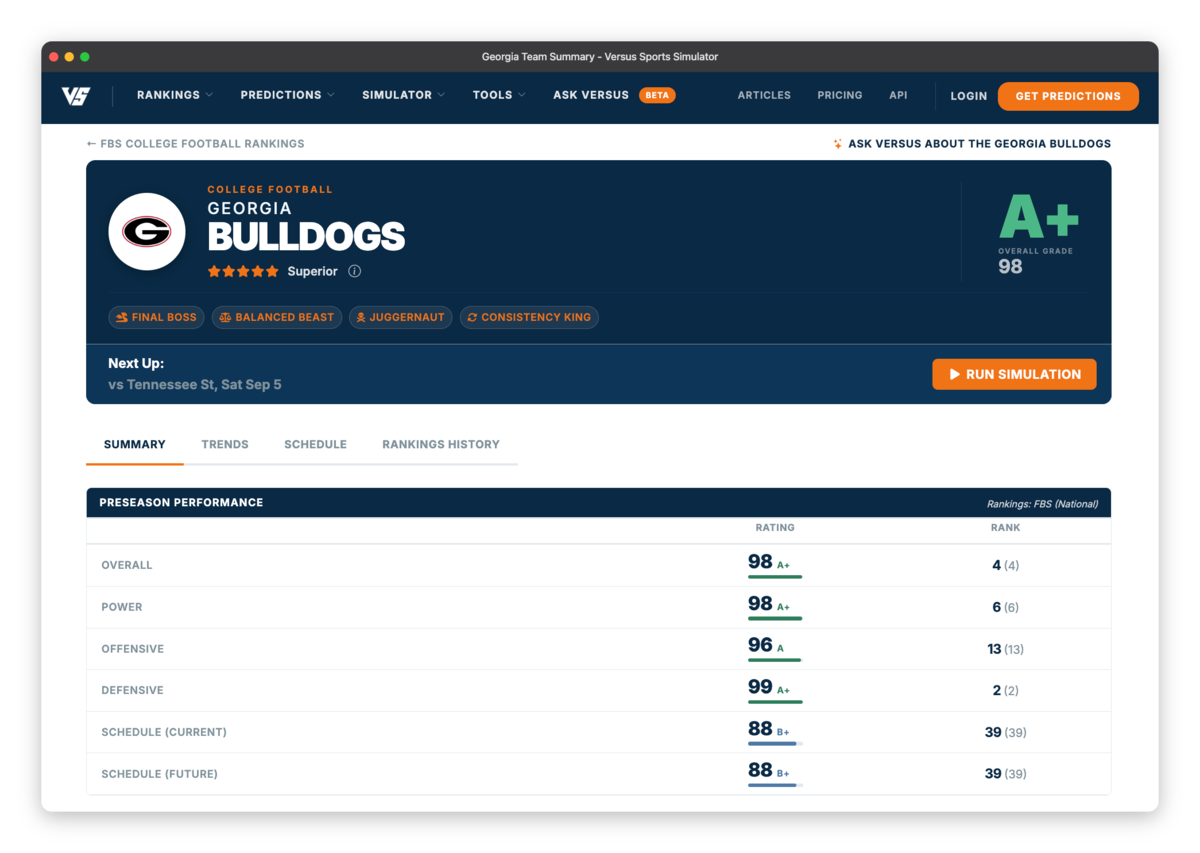Click the refresh icon in the Consistency King badge
The height and width of the screenshot is (853, 1200).
click(472, 317)
